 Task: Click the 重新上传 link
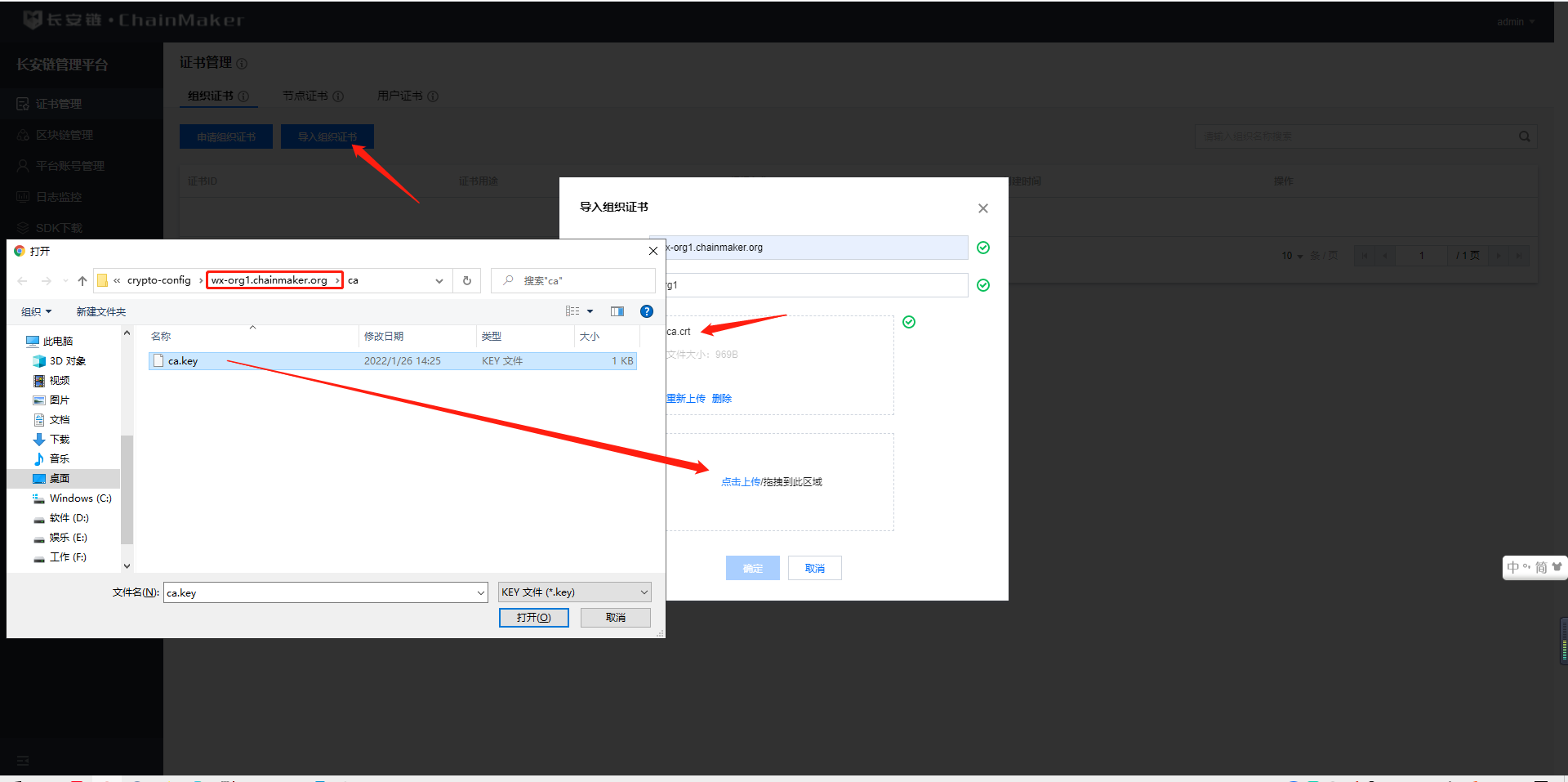686,399
